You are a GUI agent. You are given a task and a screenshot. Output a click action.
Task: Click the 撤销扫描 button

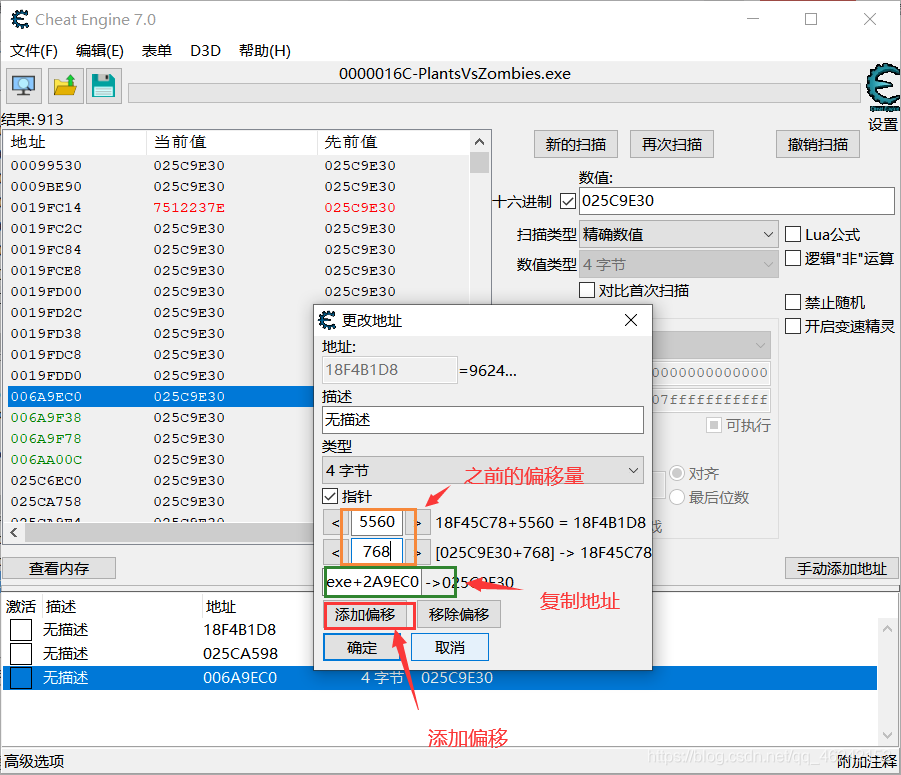point(818,144)
